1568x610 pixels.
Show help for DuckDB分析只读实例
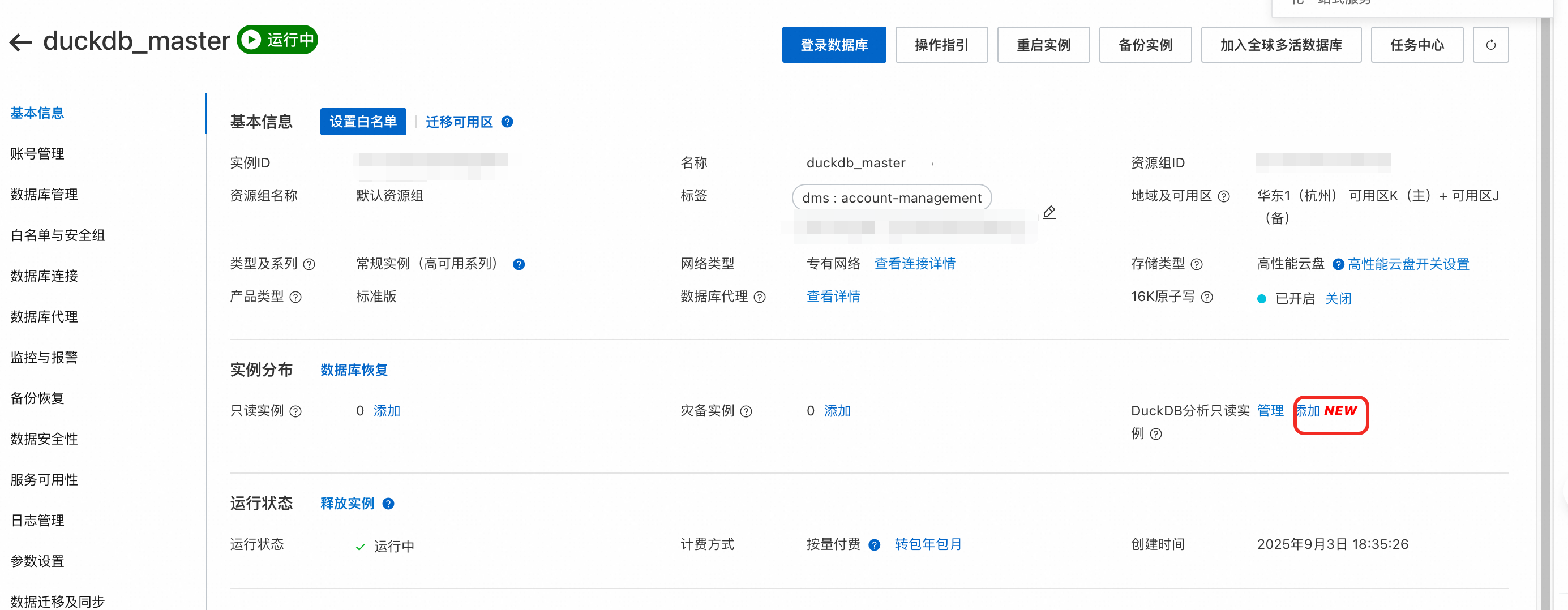click(x=1156, y=433)
